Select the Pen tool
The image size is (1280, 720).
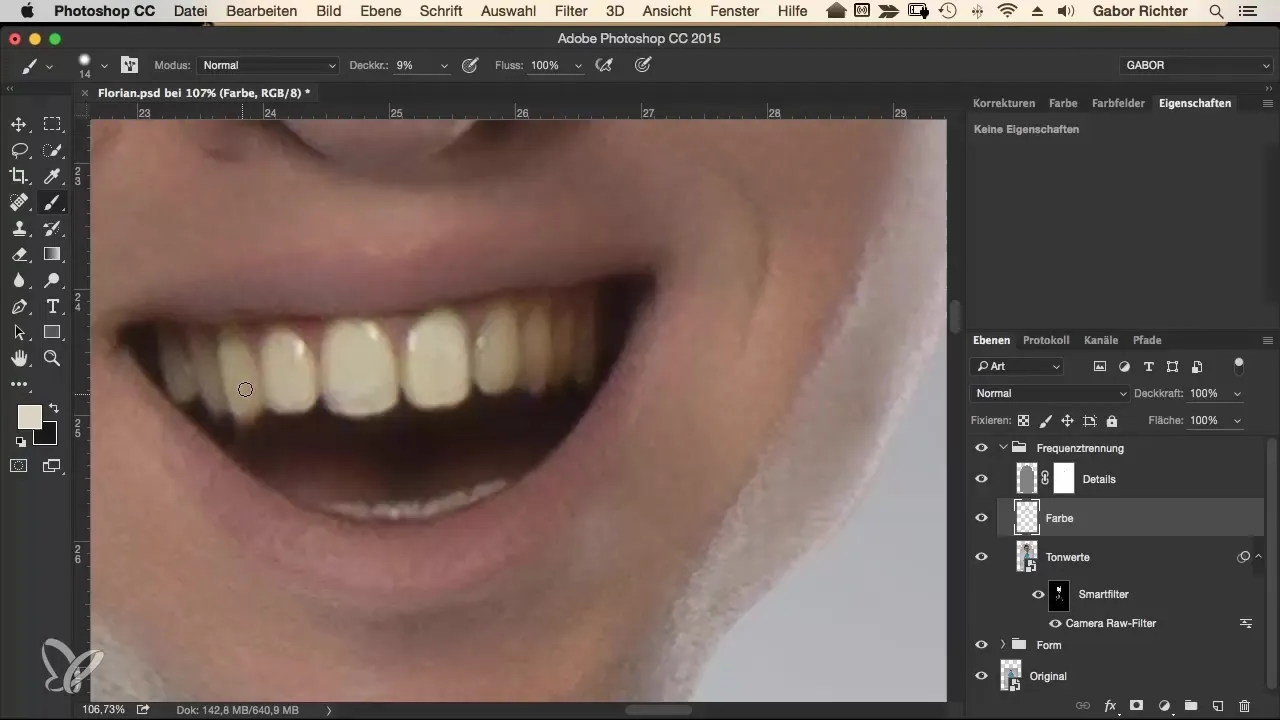tap(19, 307)
